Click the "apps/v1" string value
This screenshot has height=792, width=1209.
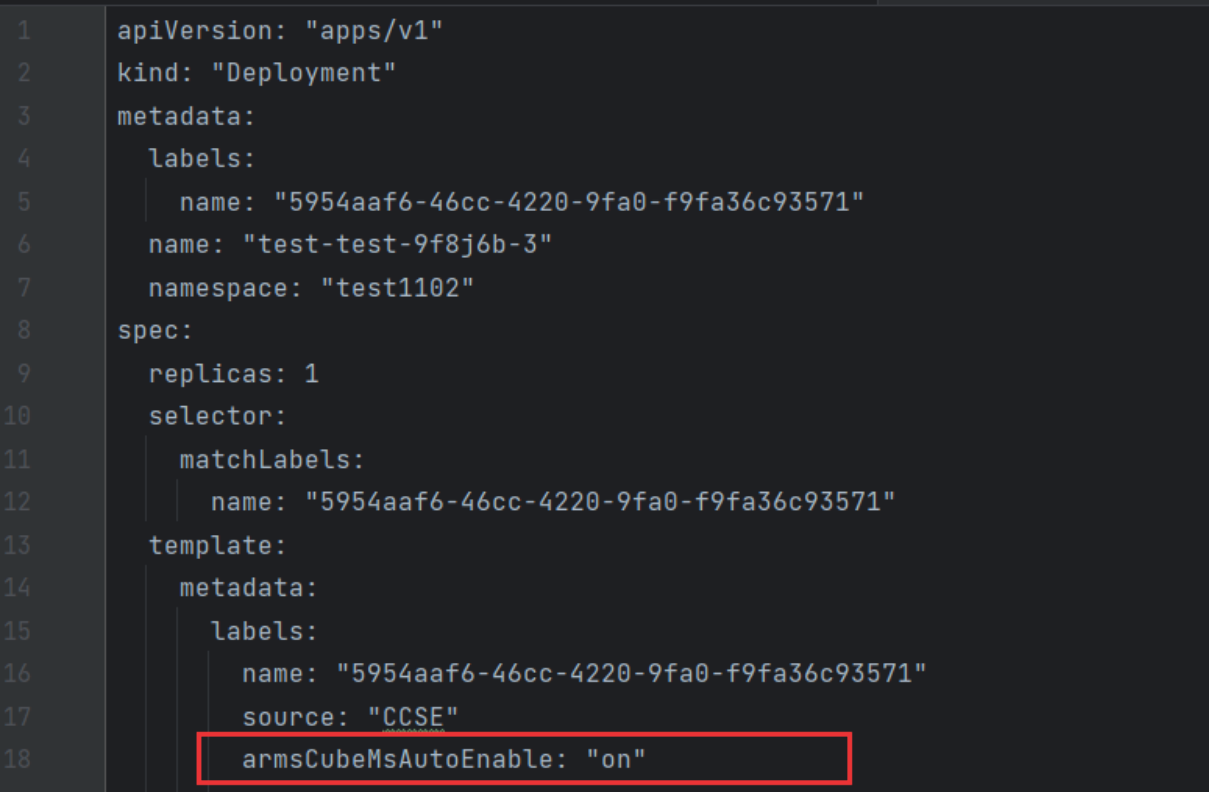pos(373,31)
